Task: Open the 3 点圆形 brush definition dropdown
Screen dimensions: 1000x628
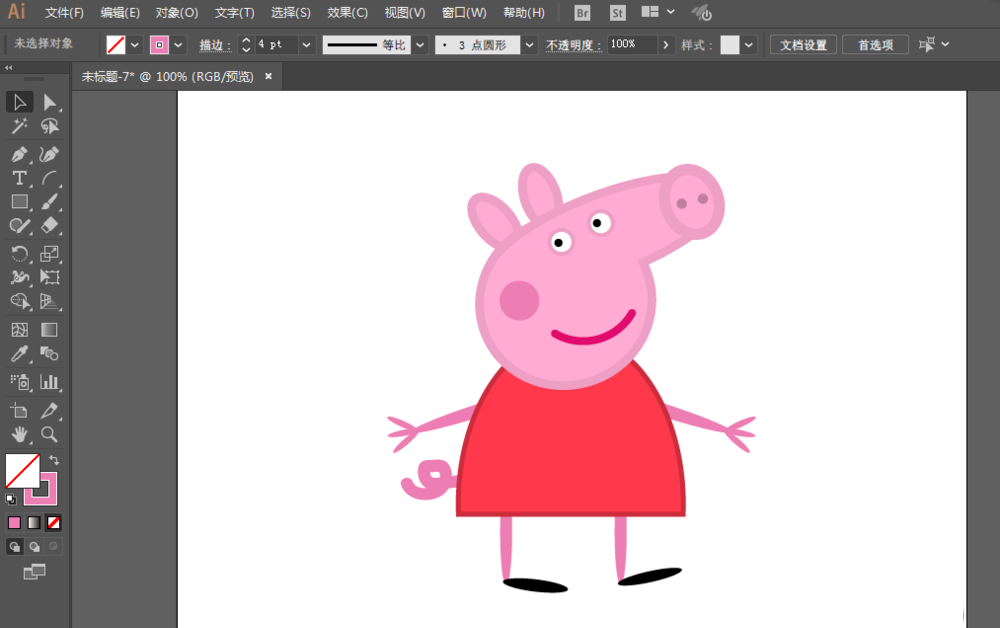Action: point(529,45)
